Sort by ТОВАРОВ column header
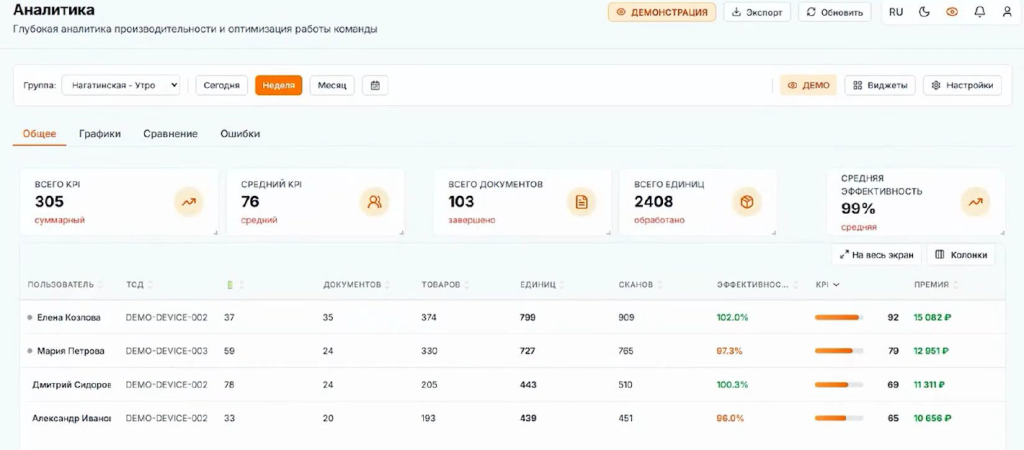The image size is (1024, 450). 445,285
